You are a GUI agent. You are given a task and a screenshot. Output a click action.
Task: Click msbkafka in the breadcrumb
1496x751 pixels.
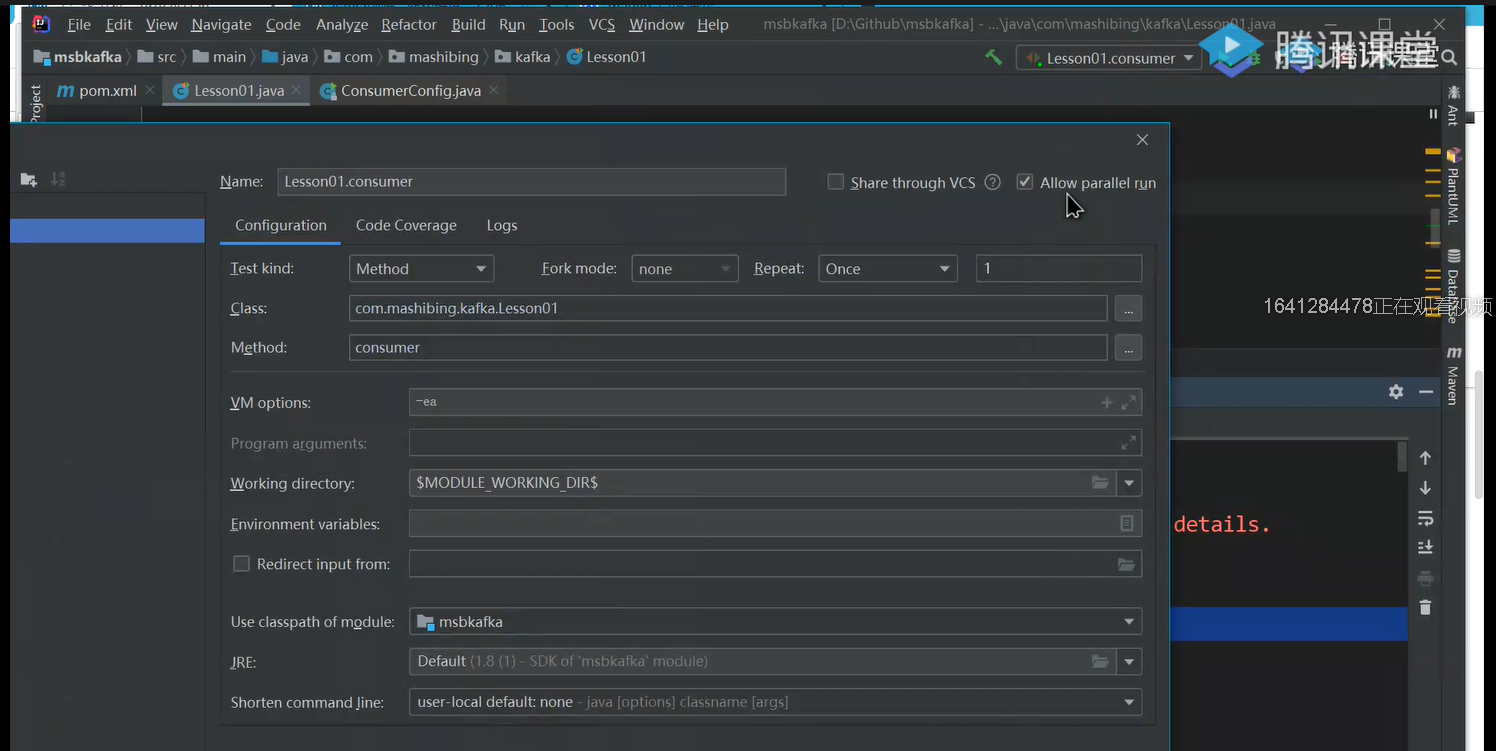click(x=77, y=57)
